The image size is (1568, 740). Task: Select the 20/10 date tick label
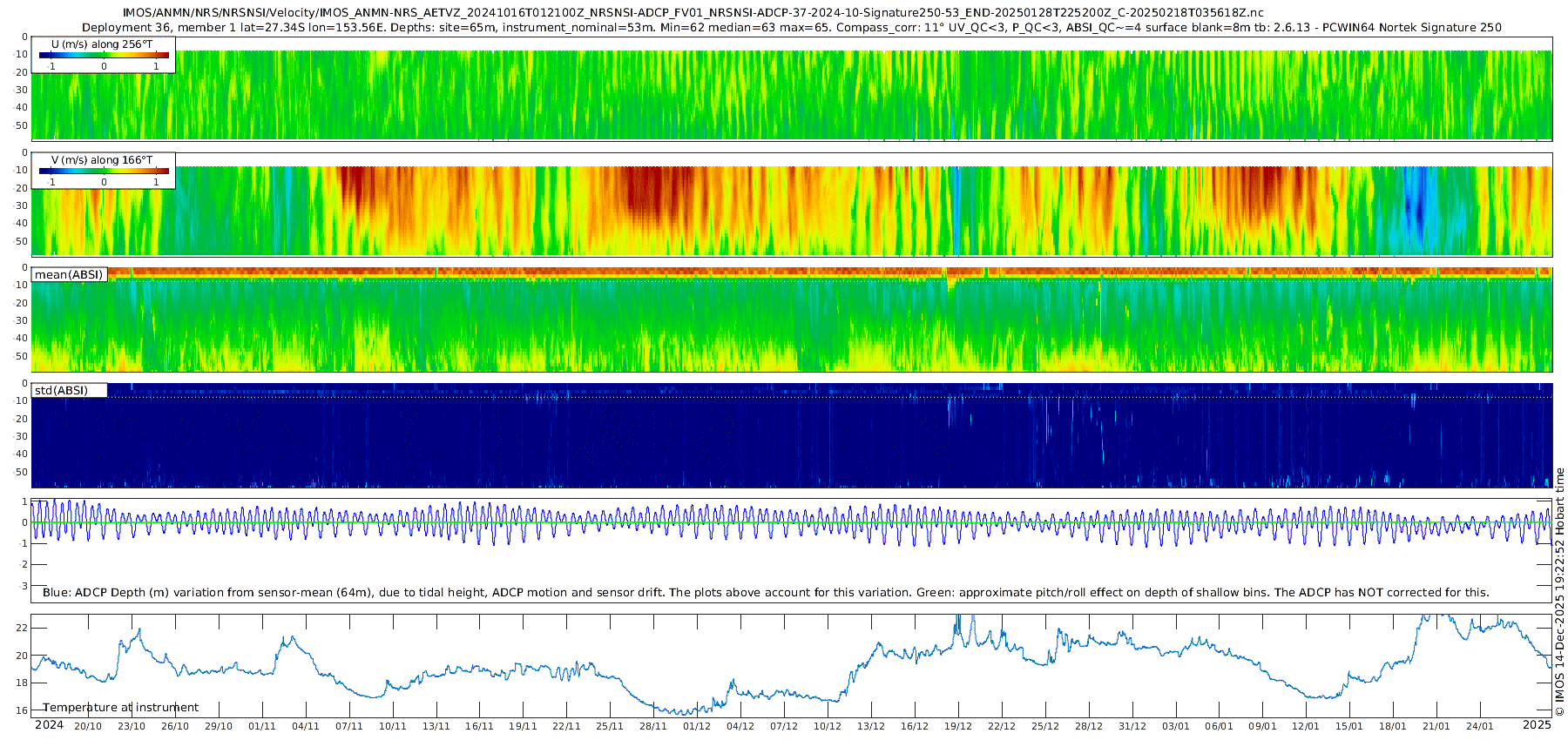point(87,726)
